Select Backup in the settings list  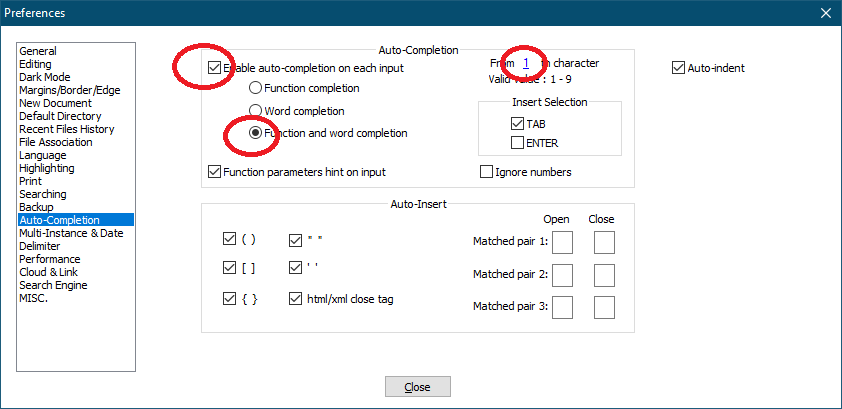(x=36, y=207)
